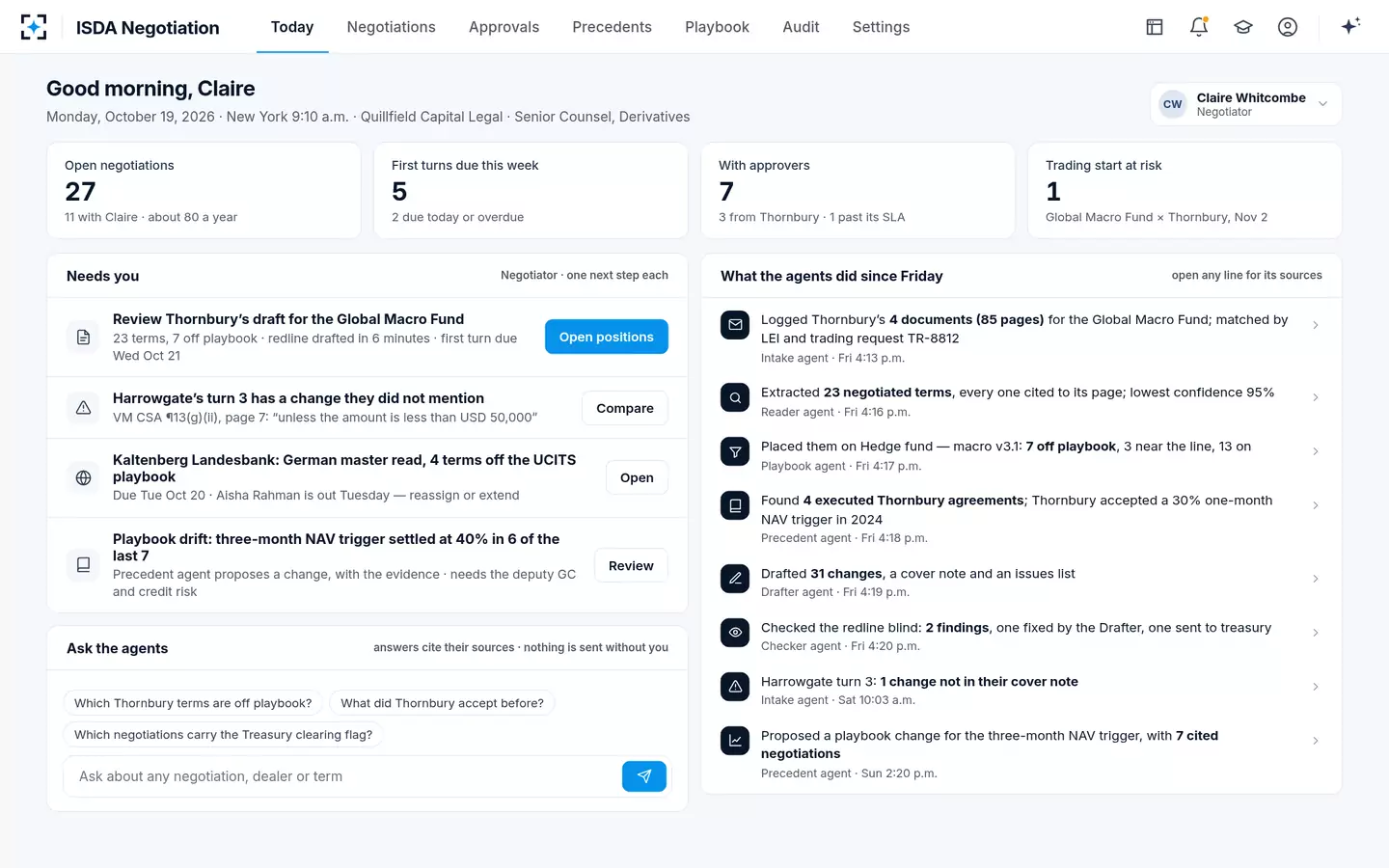Viewport: 1389px width, 868px height.
Task: Open the notifications bell
Action: 1199,27
